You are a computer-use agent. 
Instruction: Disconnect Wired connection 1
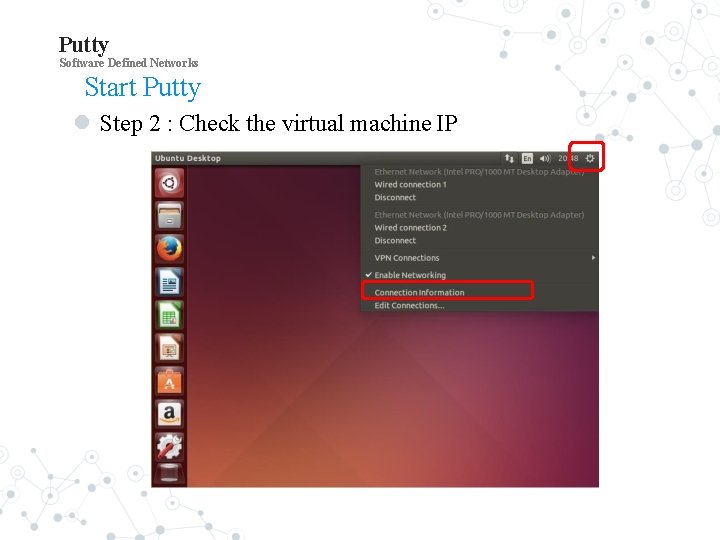pos(395,197)
